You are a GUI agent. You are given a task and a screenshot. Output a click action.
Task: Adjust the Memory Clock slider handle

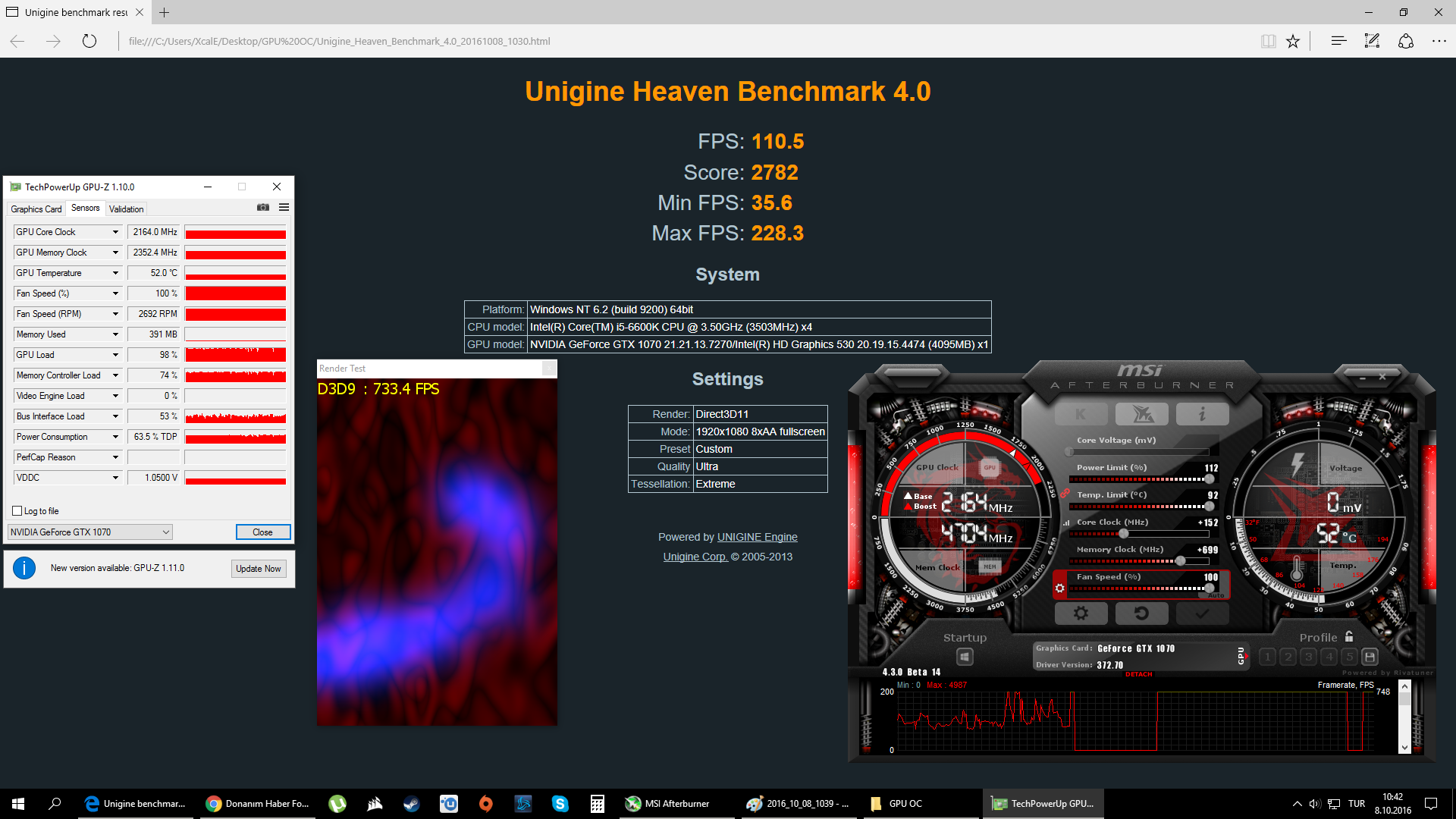[x=1180, y=561]
